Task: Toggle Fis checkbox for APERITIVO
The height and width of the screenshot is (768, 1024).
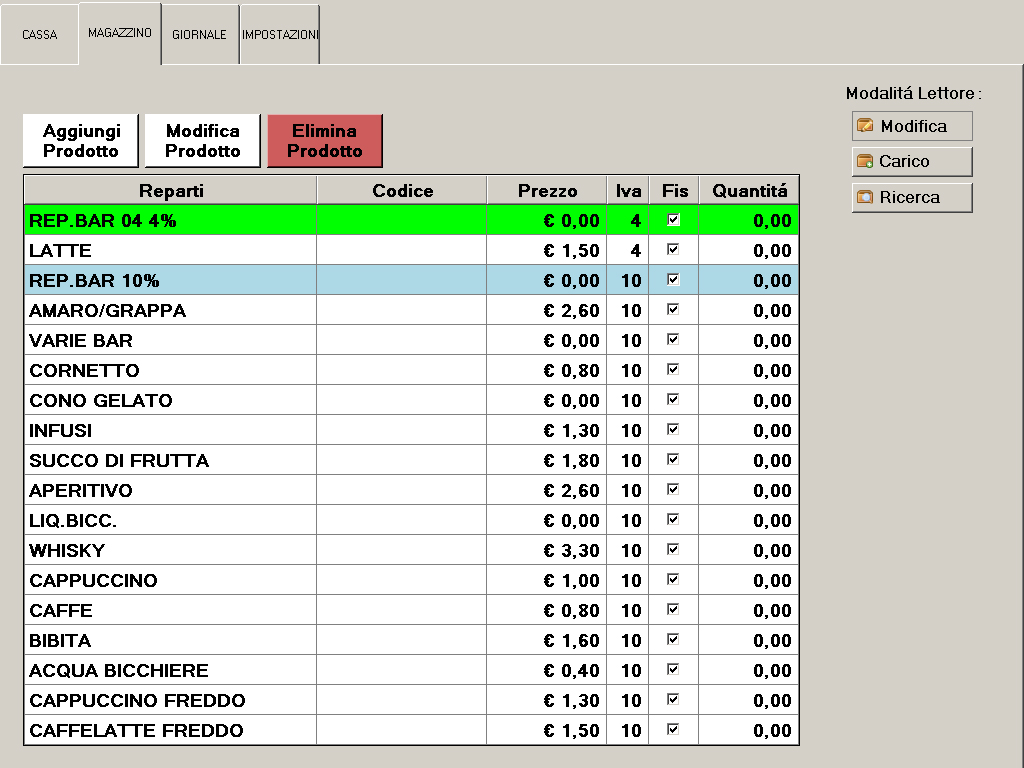Action: 673,490
